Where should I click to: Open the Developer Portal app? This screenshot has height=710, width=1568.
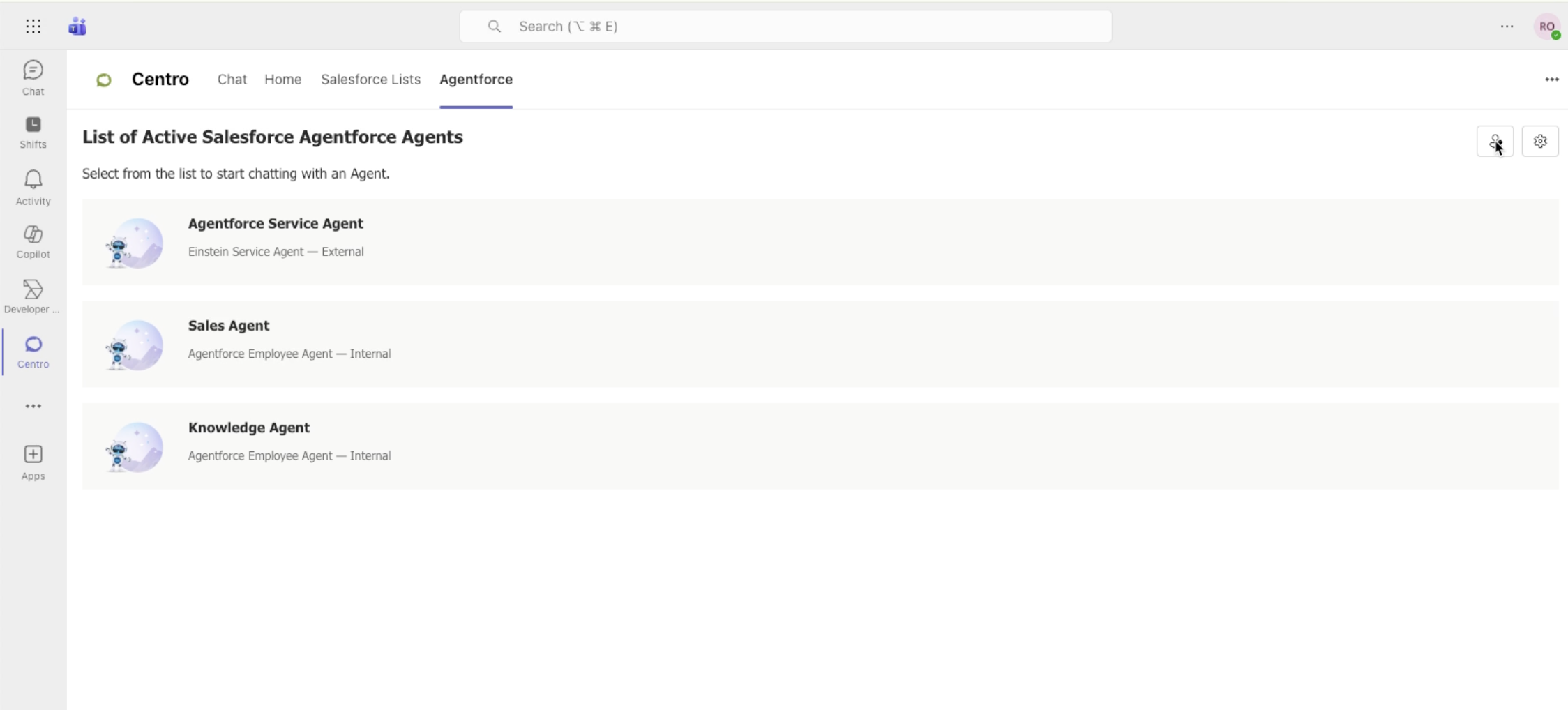click(x=33, y=296)
